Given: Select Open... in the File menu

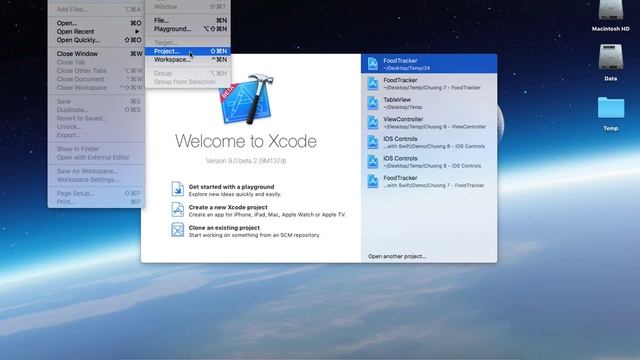Looking at the screenshot, I should pyautogui.click(x=96, y=23).
